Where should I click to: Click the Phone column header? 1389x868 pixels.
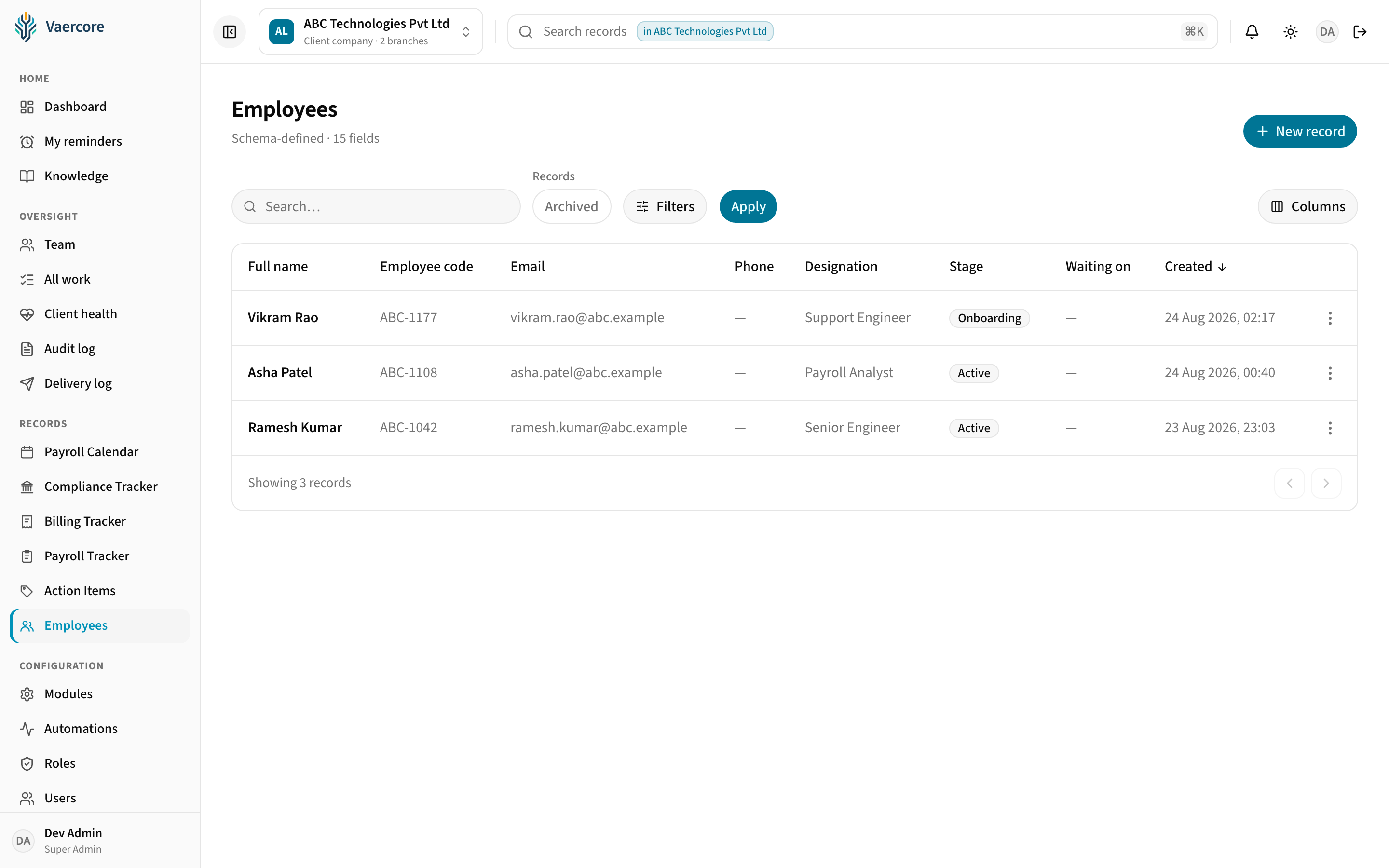[754, 266]
